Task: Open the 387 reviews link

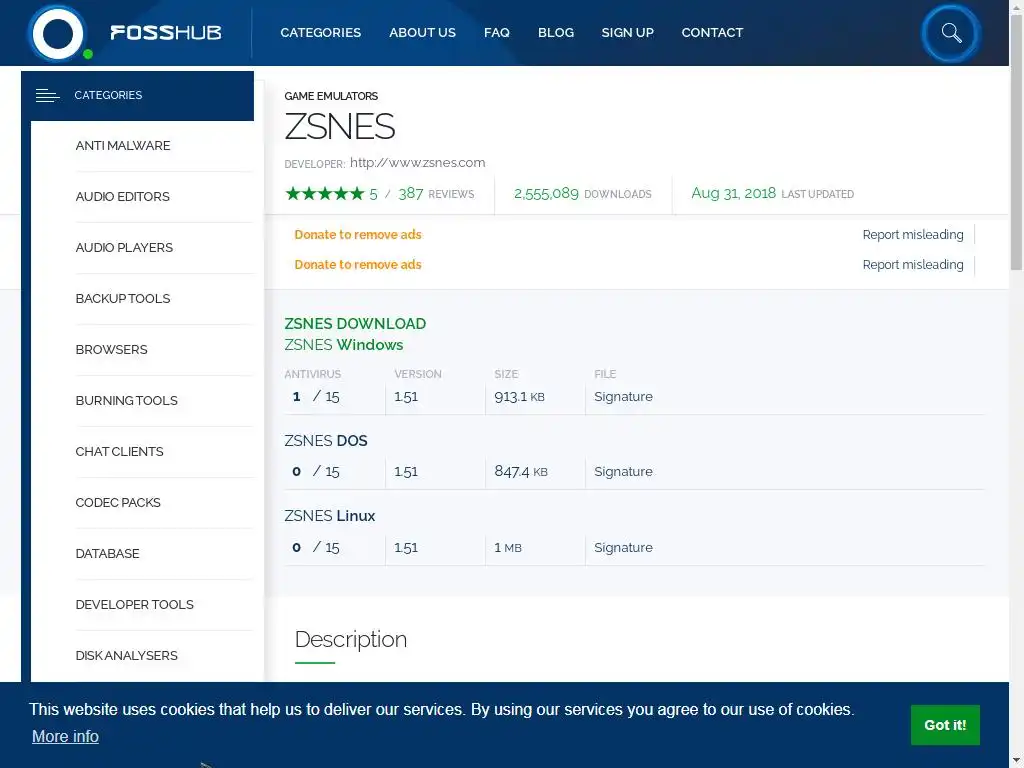Action: (436, 193)
